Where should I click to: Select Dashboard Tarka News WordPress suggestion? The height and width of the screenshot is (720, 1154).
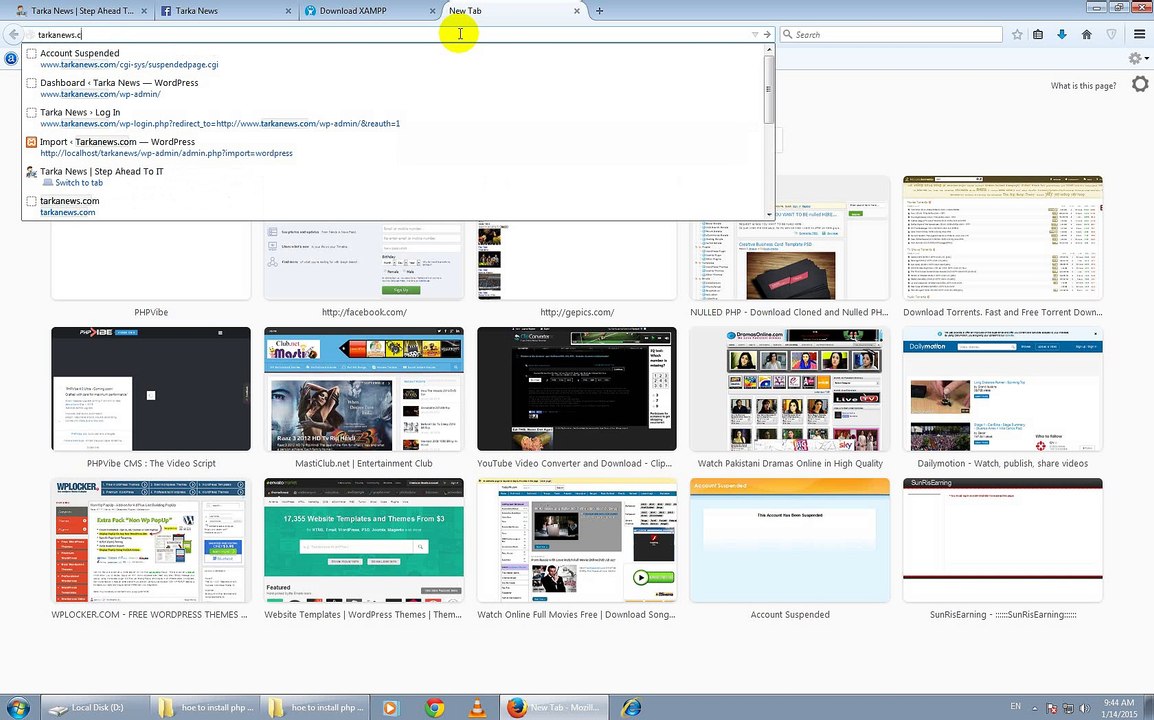coord(394,88)
